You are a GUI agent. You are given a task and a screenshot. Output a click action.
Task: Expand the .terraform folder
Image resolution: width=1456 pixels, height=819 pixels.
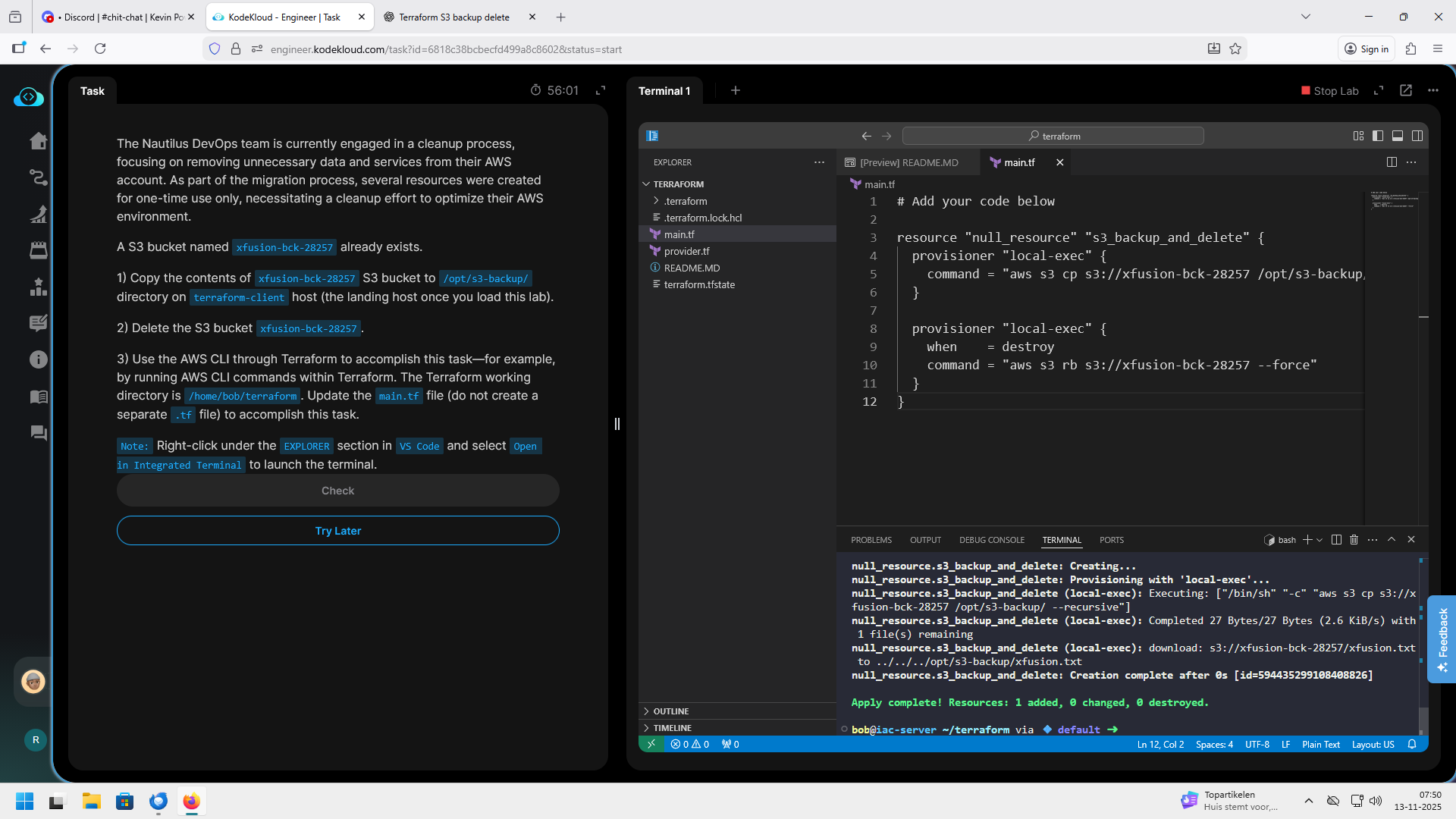pyautogui.click(x=686, y=201)
